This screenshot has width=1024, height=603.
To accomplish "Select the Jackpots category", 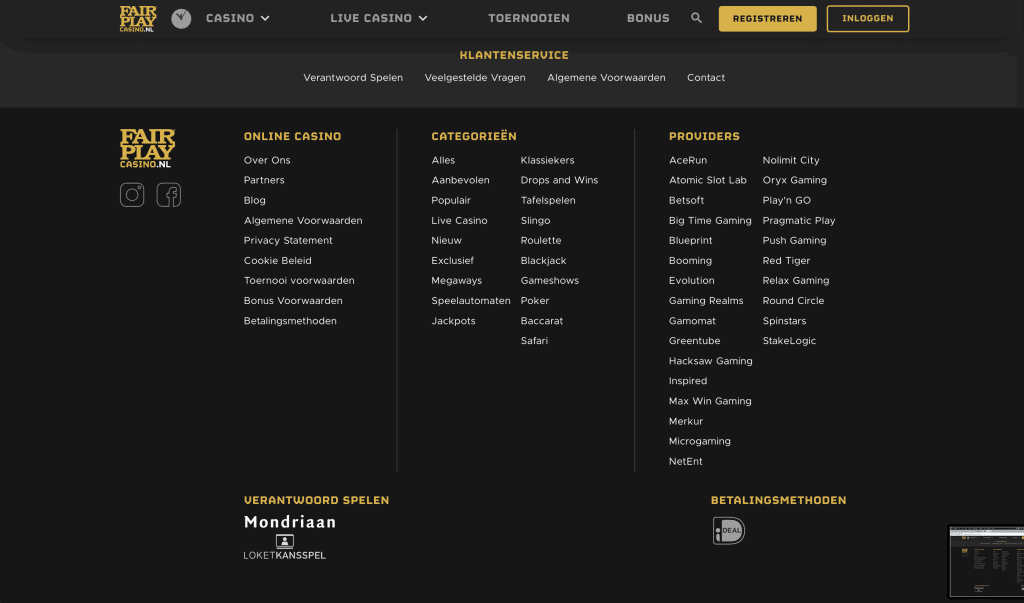I will pyautogui.click(x=453, y=321).
